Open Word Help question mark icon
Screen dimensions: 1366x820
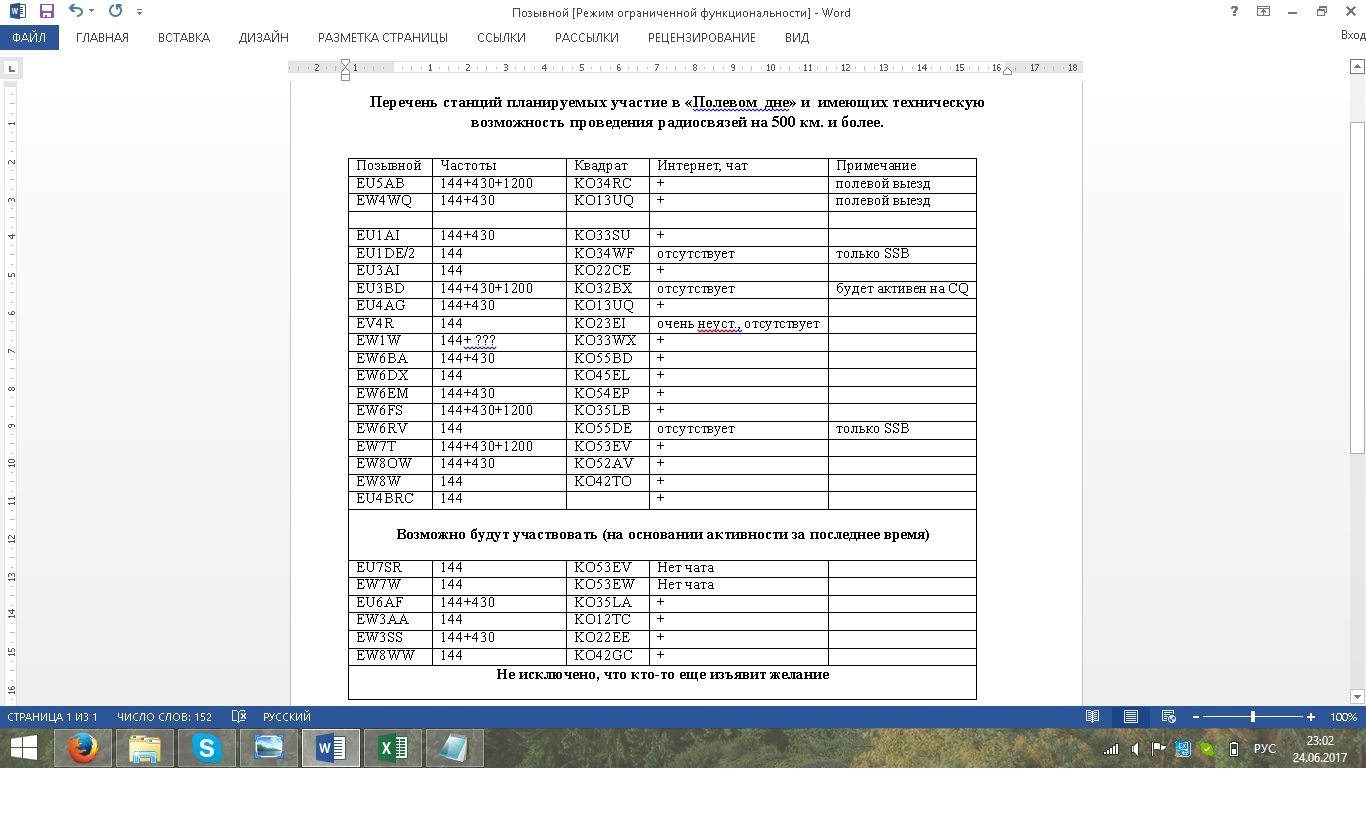[x=1234, y=11]
